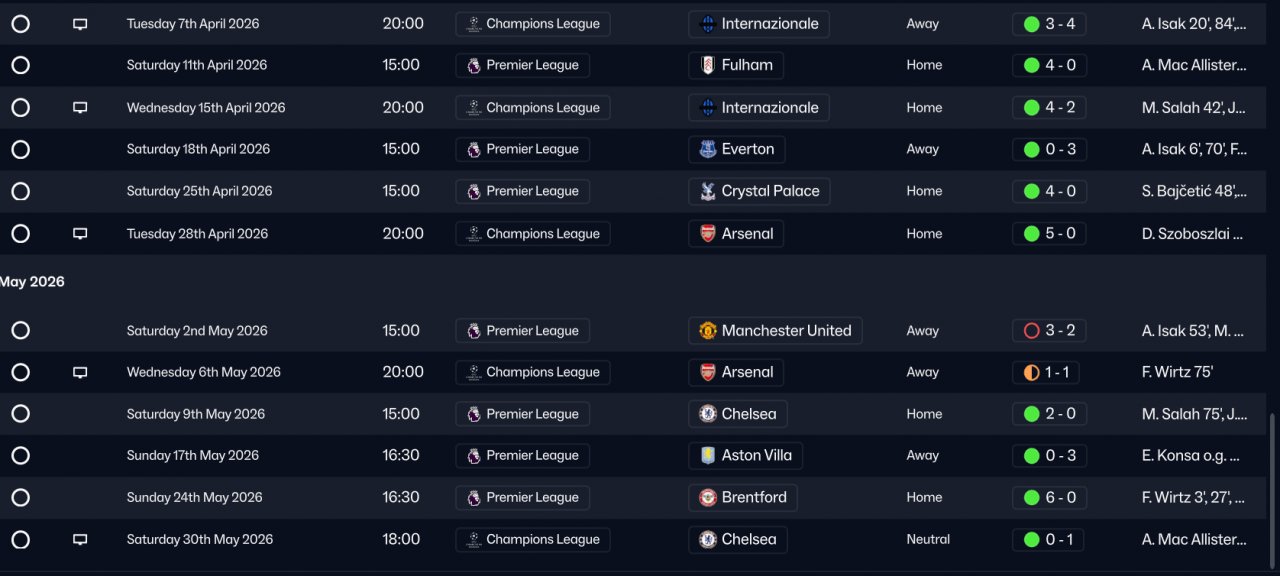Select the radio circle for the 17th May match

(x=20, y=456)
